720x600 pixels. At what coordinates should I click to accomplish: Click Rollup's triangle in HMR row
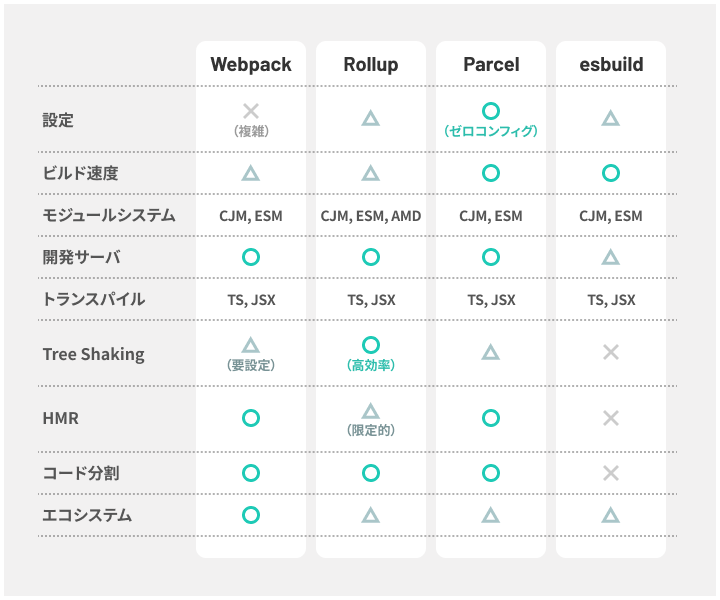tap(371, 411)
